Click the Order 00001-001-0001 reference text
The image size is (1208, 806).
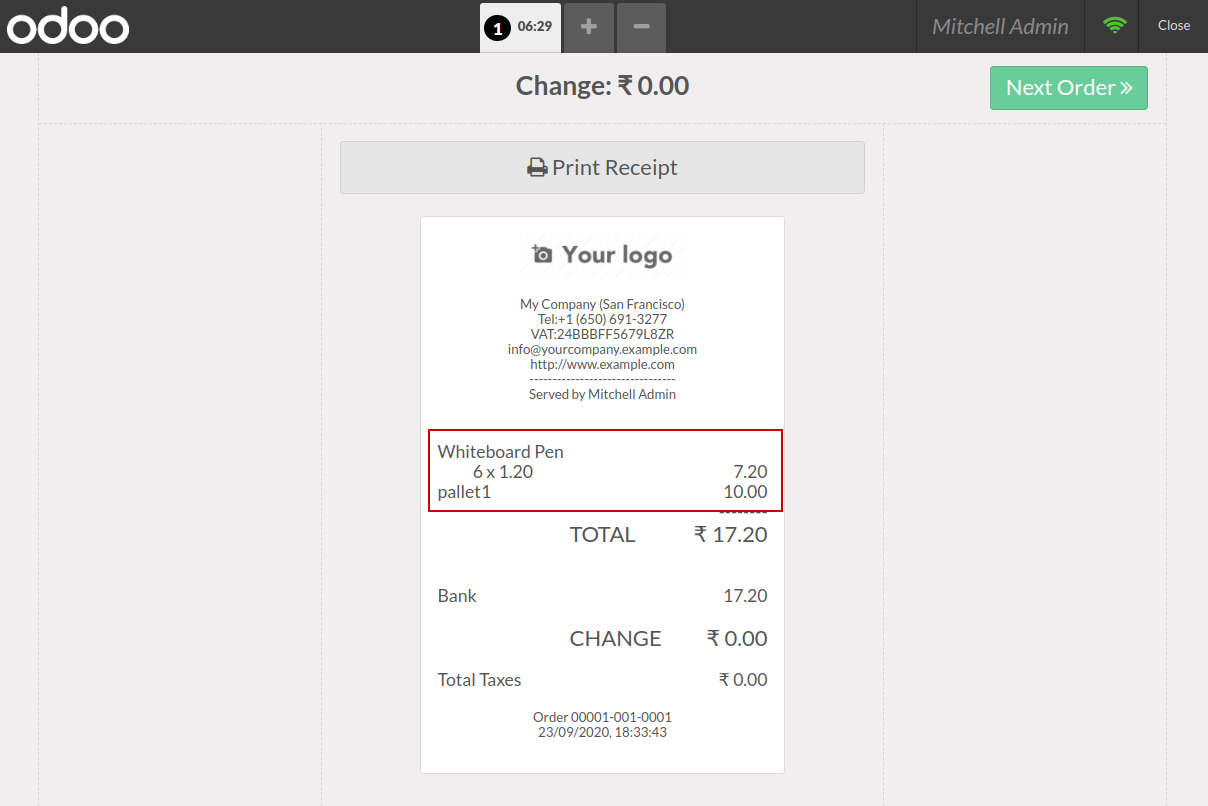(602, 717)
